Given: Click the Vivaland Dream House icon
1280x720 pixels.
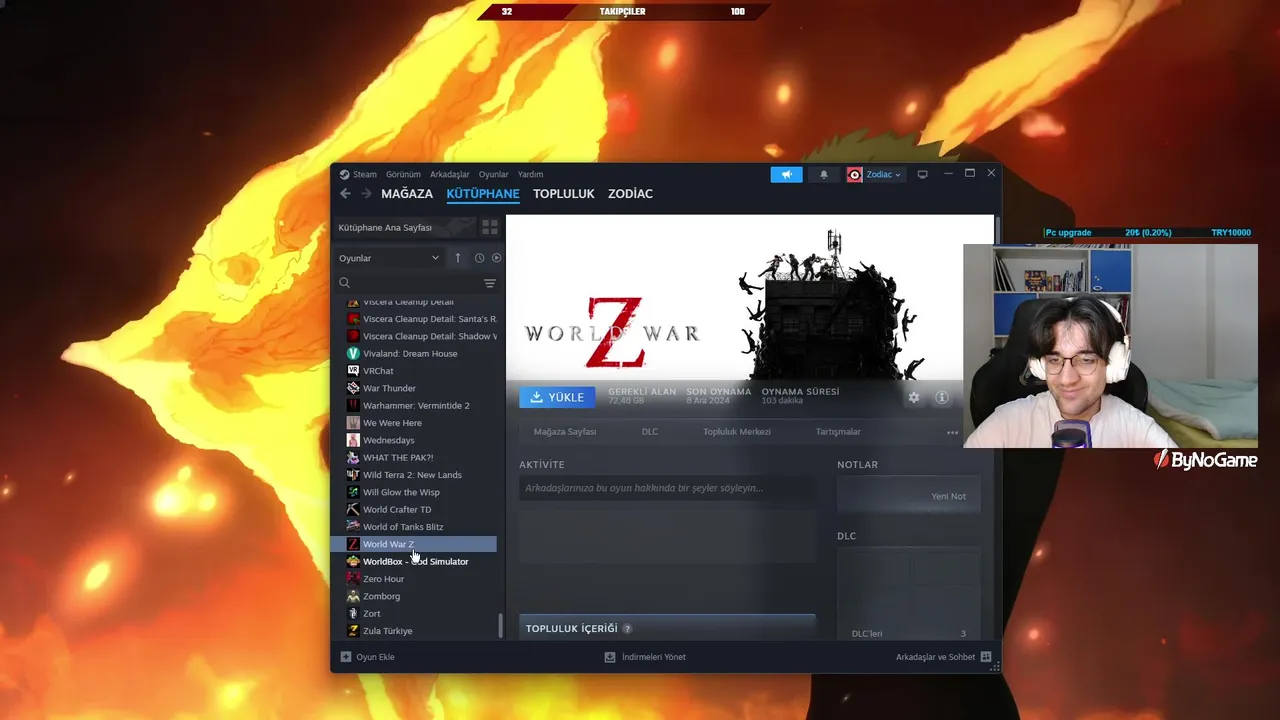Looking at the screenshot, I should (x=353, y=354).
